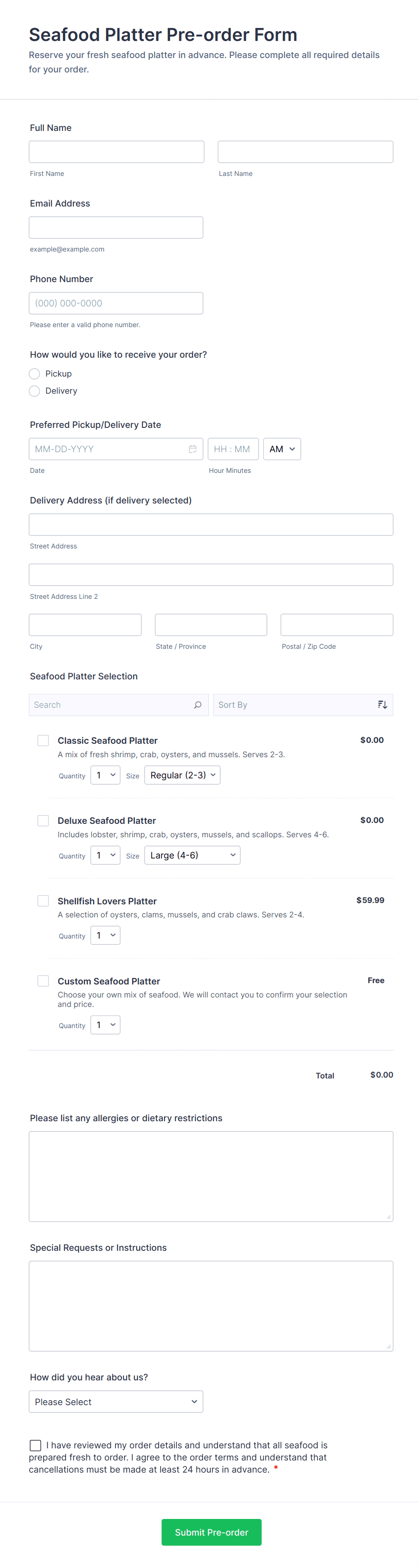418x1568 pixels.
Task: Select the Pickup radio option
Action: (35, 374)
